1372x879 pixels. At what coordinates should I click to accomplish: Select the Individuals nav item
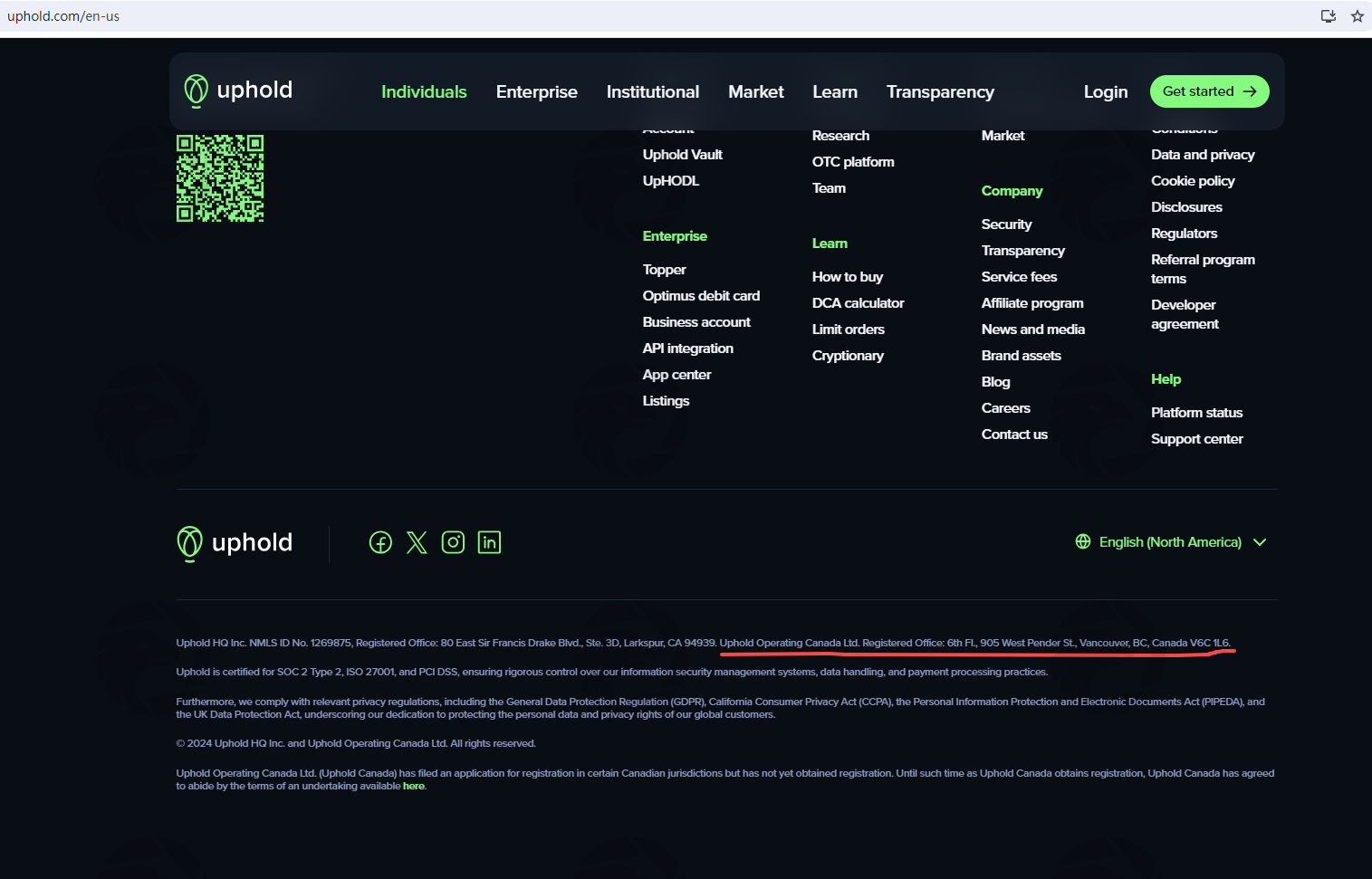[424, 91]
